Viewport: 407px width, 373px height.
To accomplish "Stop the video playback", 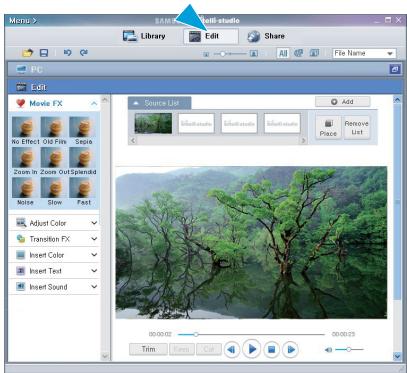I will pyautogui.click(x=271, y=350).
